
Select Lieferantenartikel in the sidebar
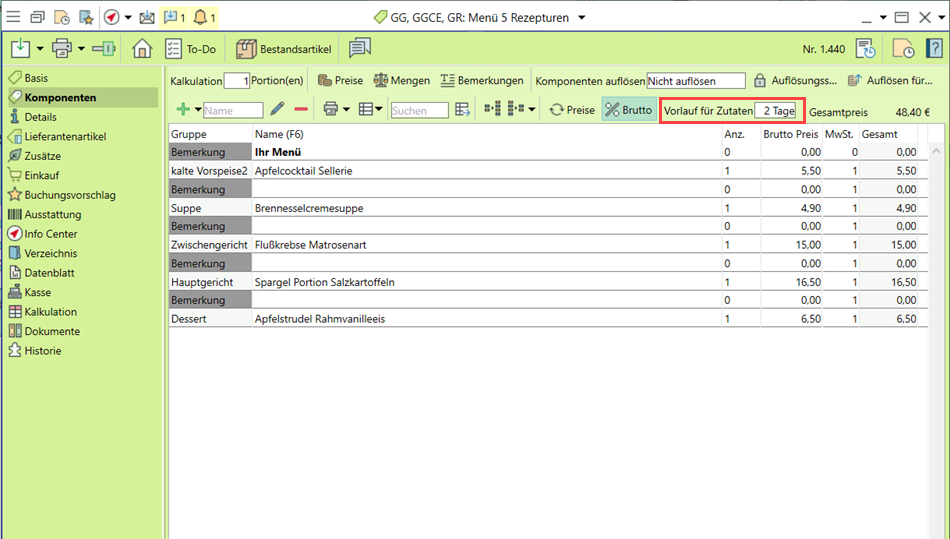point(65,136)
